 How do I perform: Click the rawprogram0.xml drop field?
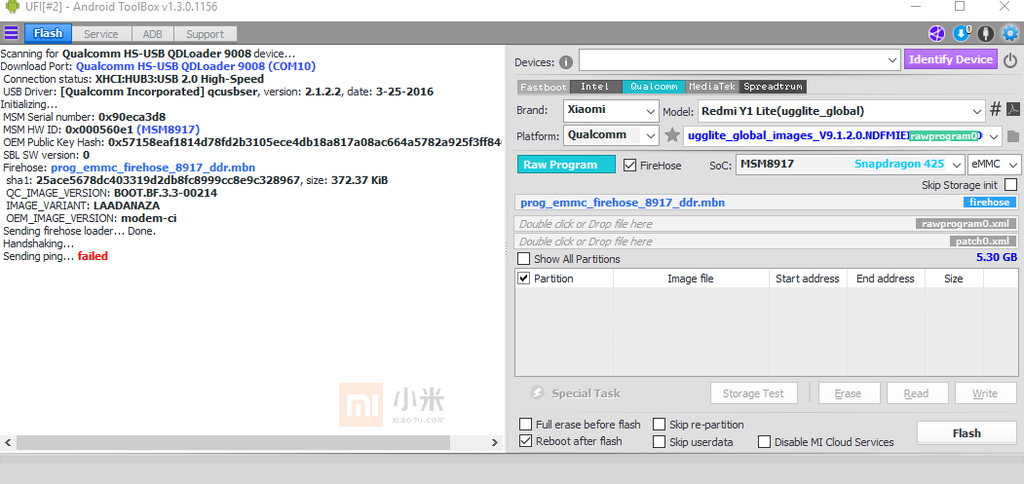766,224
